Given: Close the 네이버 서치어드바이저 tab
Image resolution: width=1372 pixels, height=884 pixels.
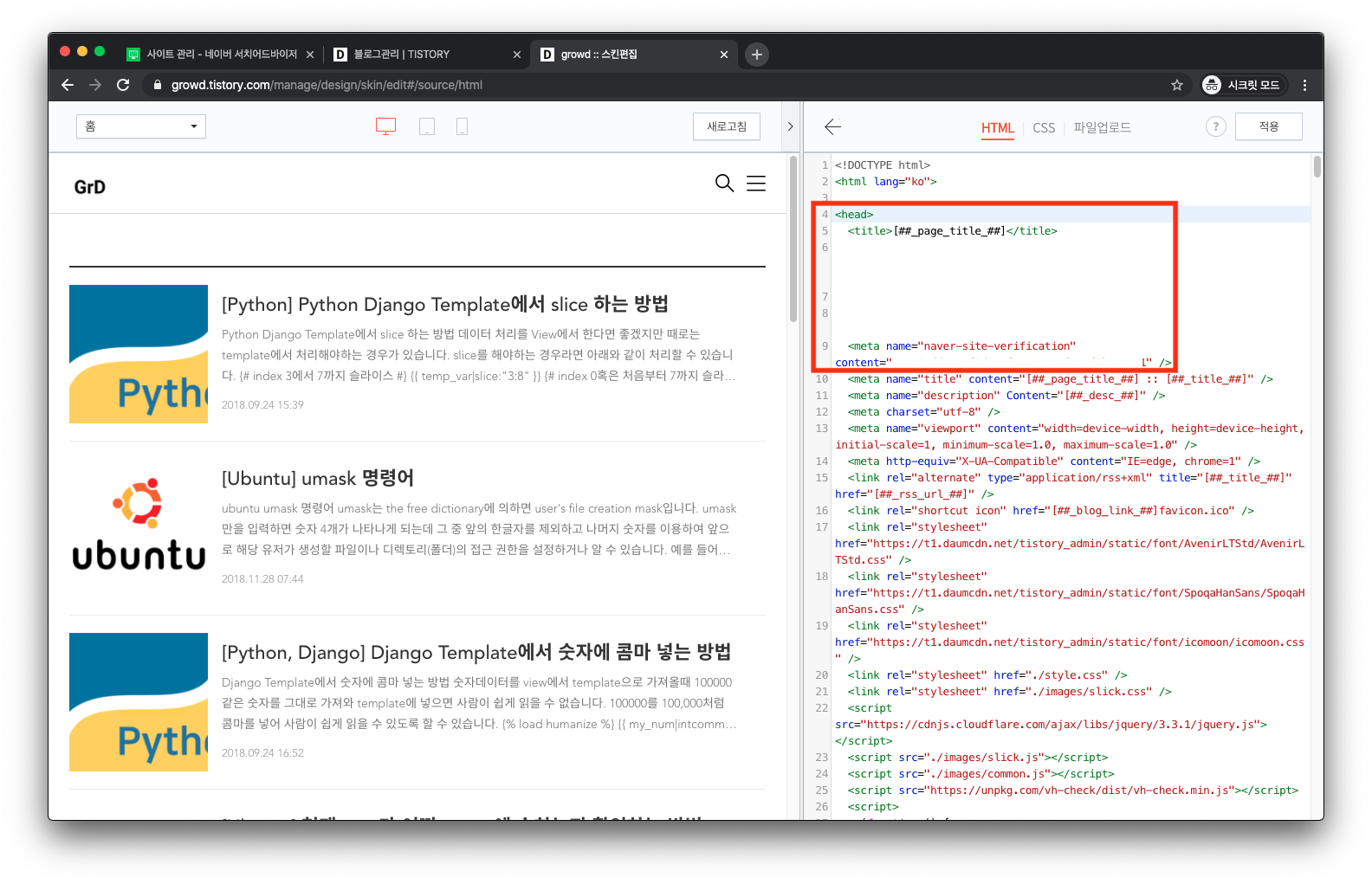Looking at the screenshot, I should coord(310,55).
